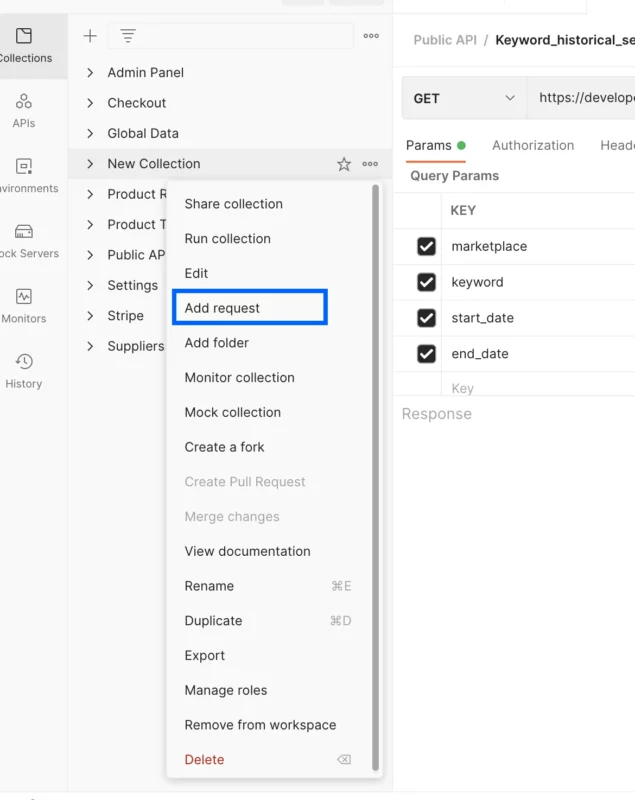Expand the Stripe collection

tap(90, 315)
